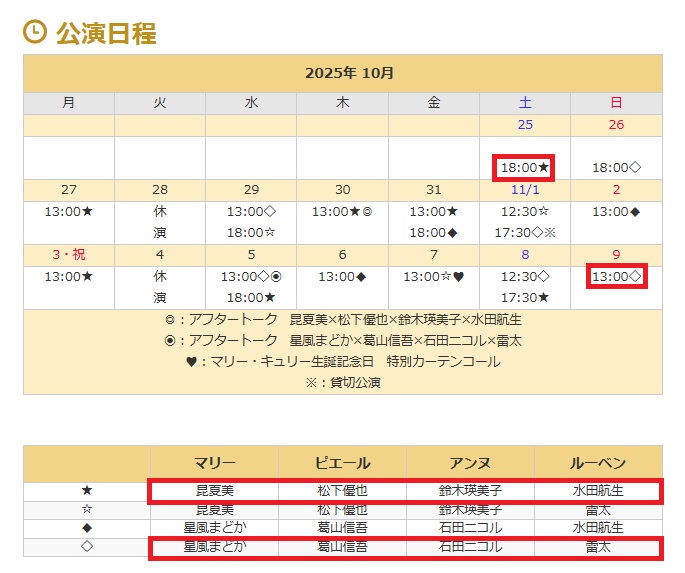Click the ♥ マリー・キュリー生誕記念日 legend line
The image size is (685, 573).
click(342, 362)
